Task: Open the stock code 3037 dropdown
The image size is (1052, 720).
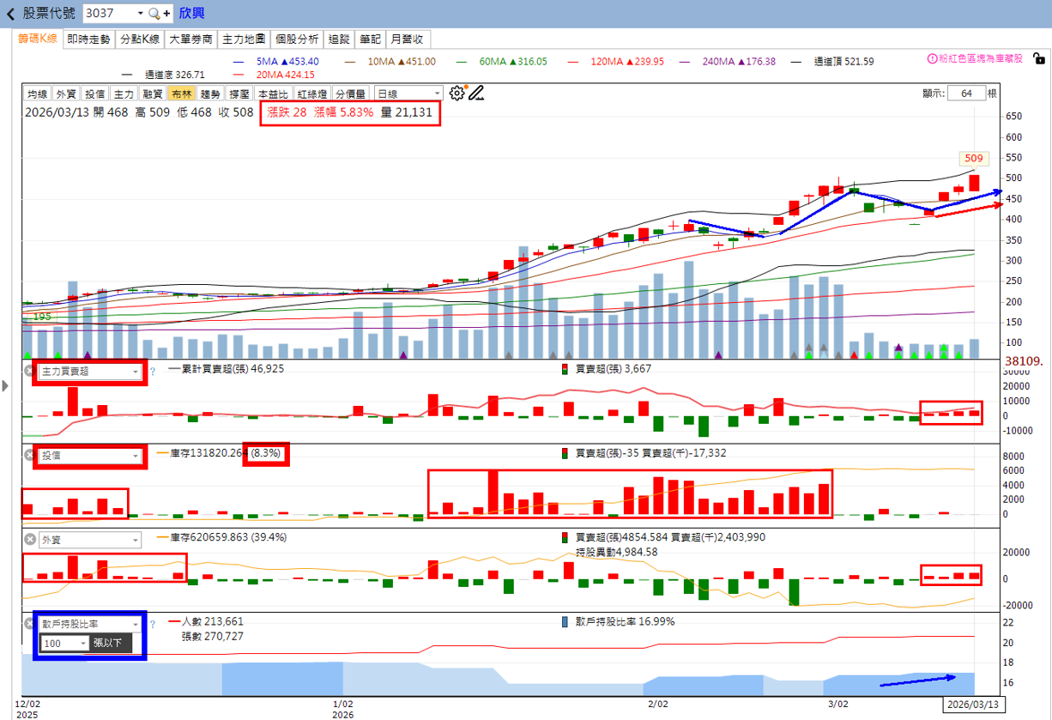Action: [140, 13]
